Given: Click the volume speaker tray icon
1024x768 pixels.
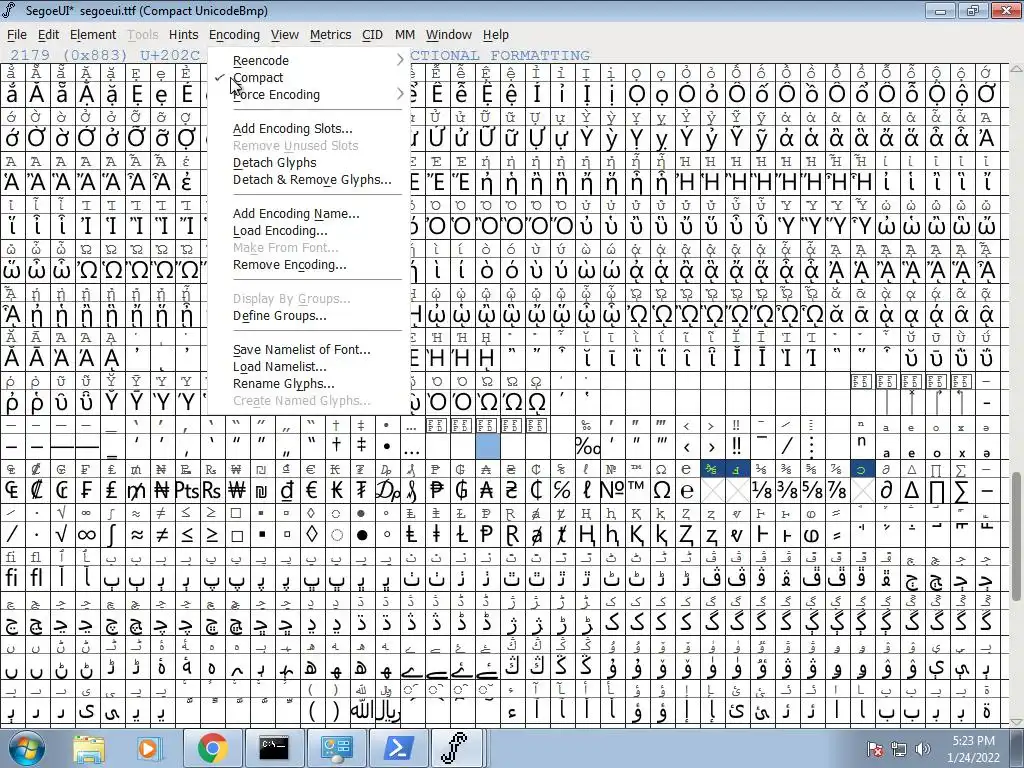Looking at the screenshot, I should coord(923,749).
